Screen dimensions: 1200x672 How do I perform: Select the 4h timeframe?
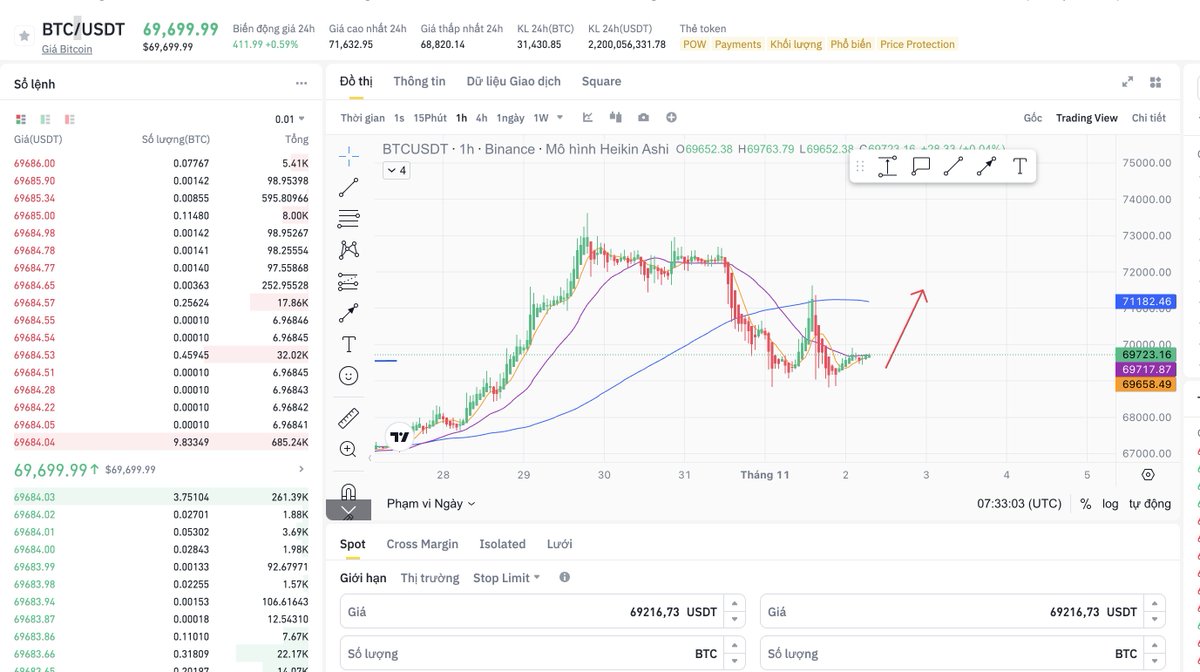[x=482, y=118]
